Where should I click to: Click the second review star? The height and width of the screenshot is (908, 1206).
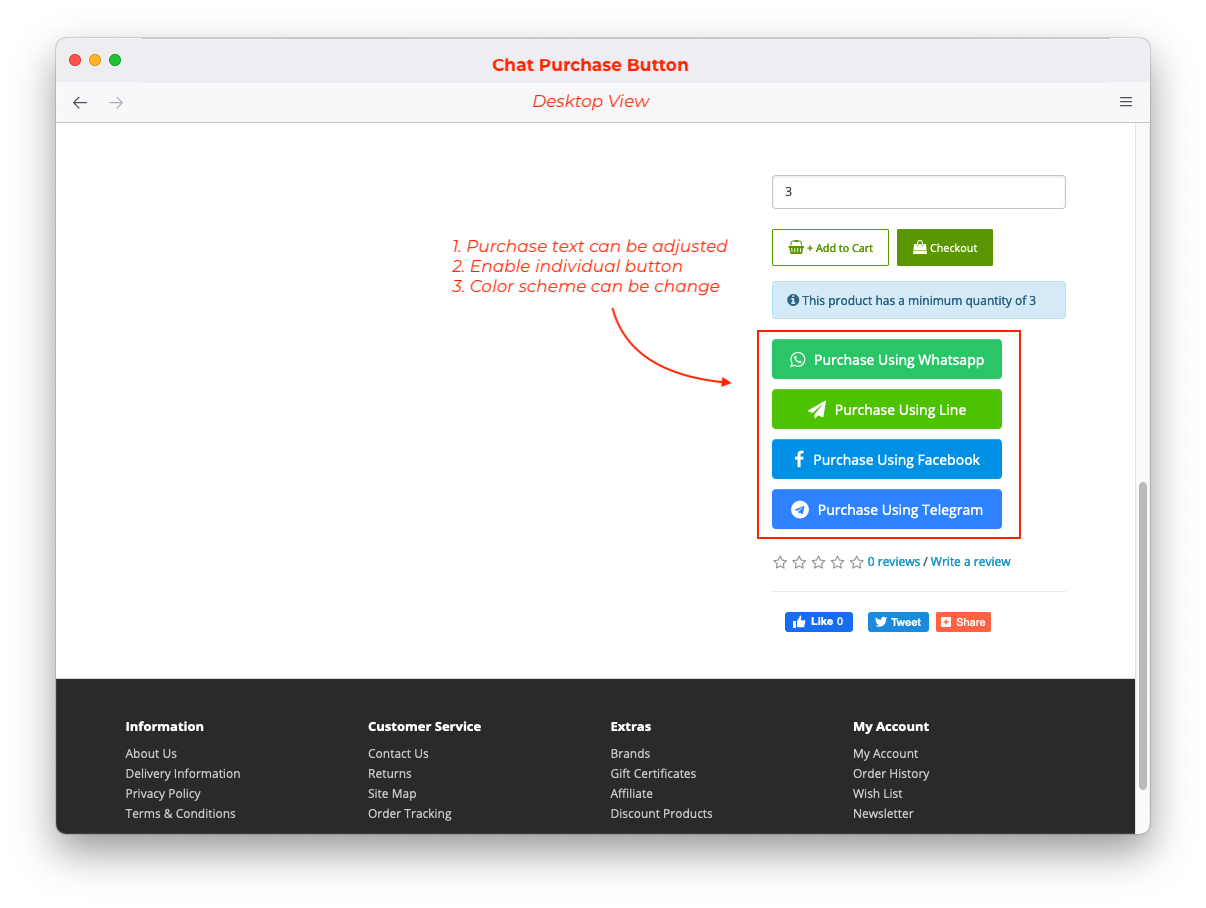click(x=799, y=562)
